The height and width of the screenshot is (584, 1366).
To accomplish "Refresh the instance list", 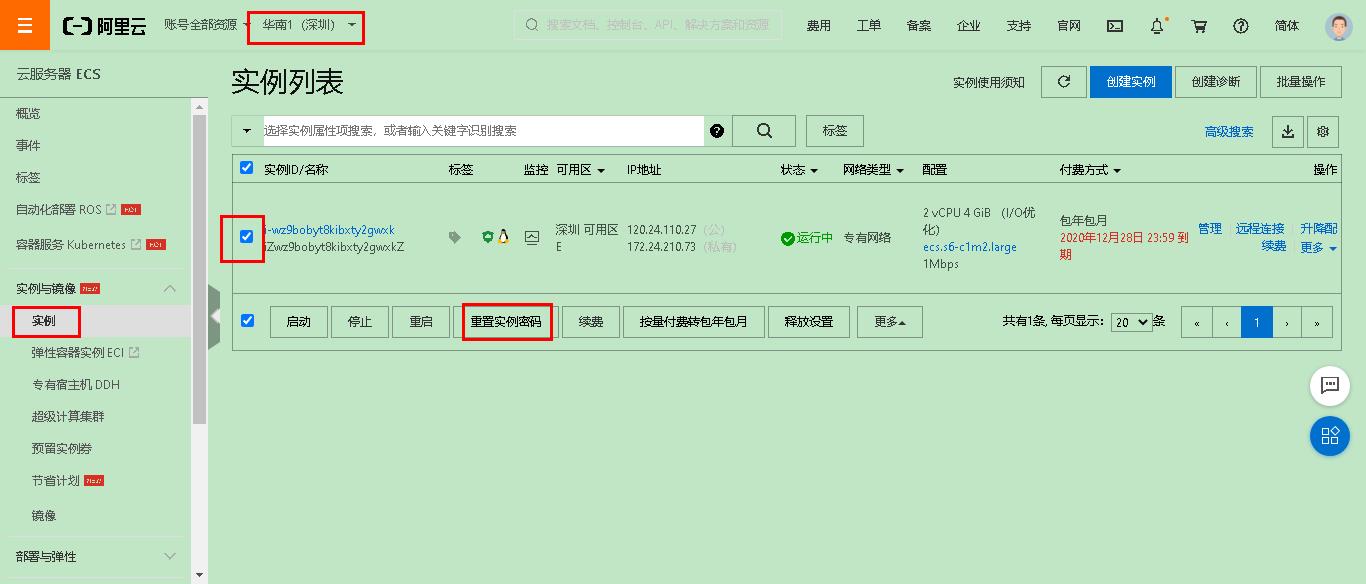I will tap(1063, 82).
